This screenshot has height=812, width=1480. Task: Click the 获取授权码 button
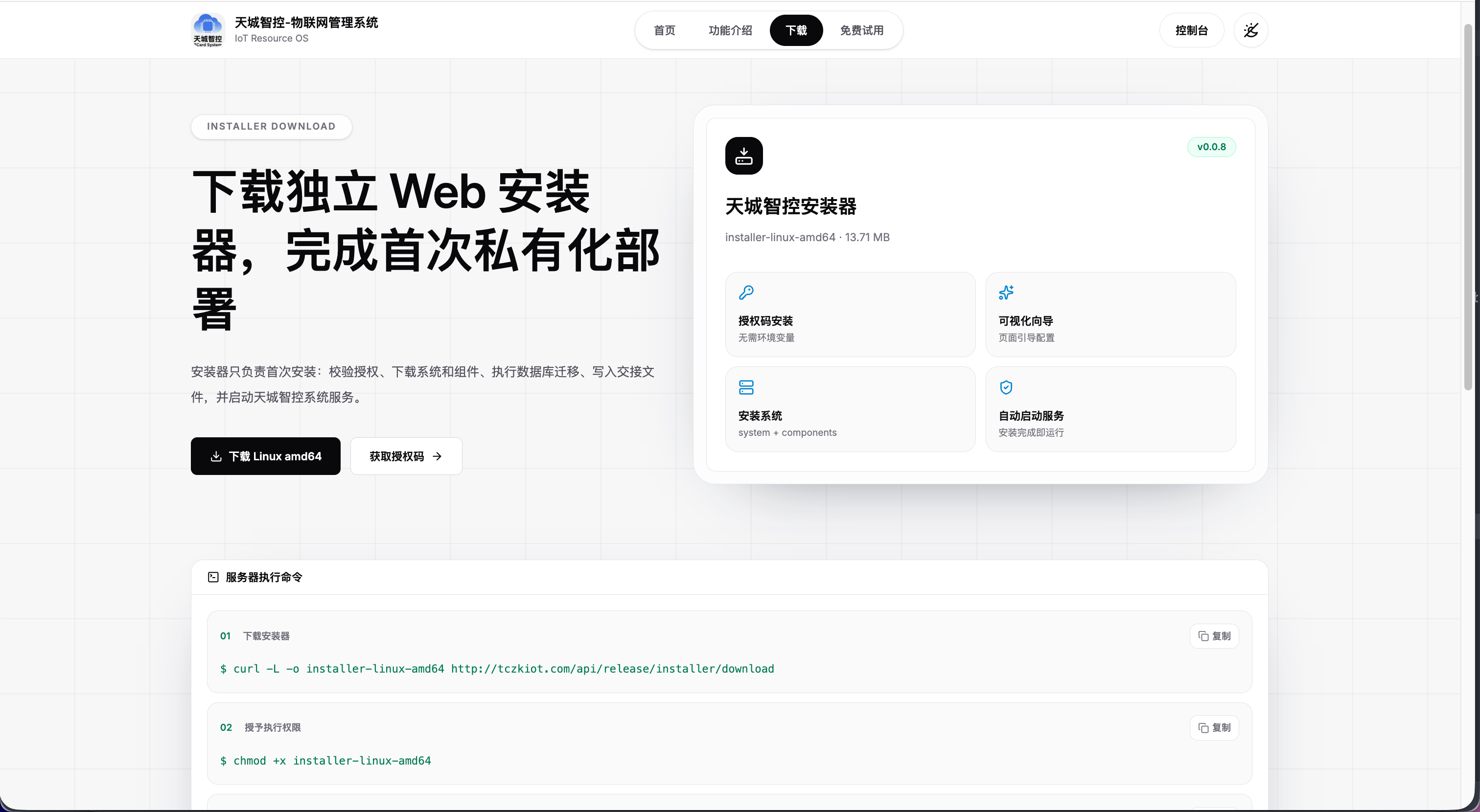tap(406, 456)
